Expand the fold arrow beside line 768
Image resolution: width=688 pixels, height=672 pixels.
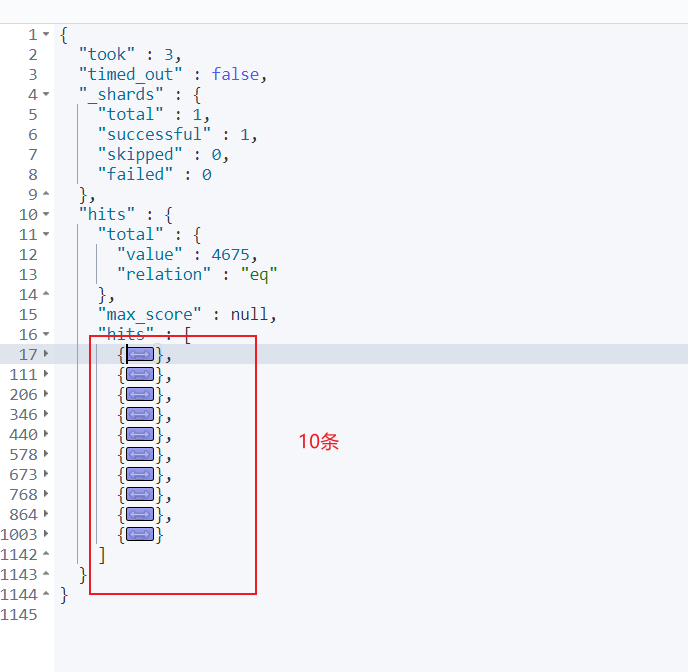click(46, 494)
